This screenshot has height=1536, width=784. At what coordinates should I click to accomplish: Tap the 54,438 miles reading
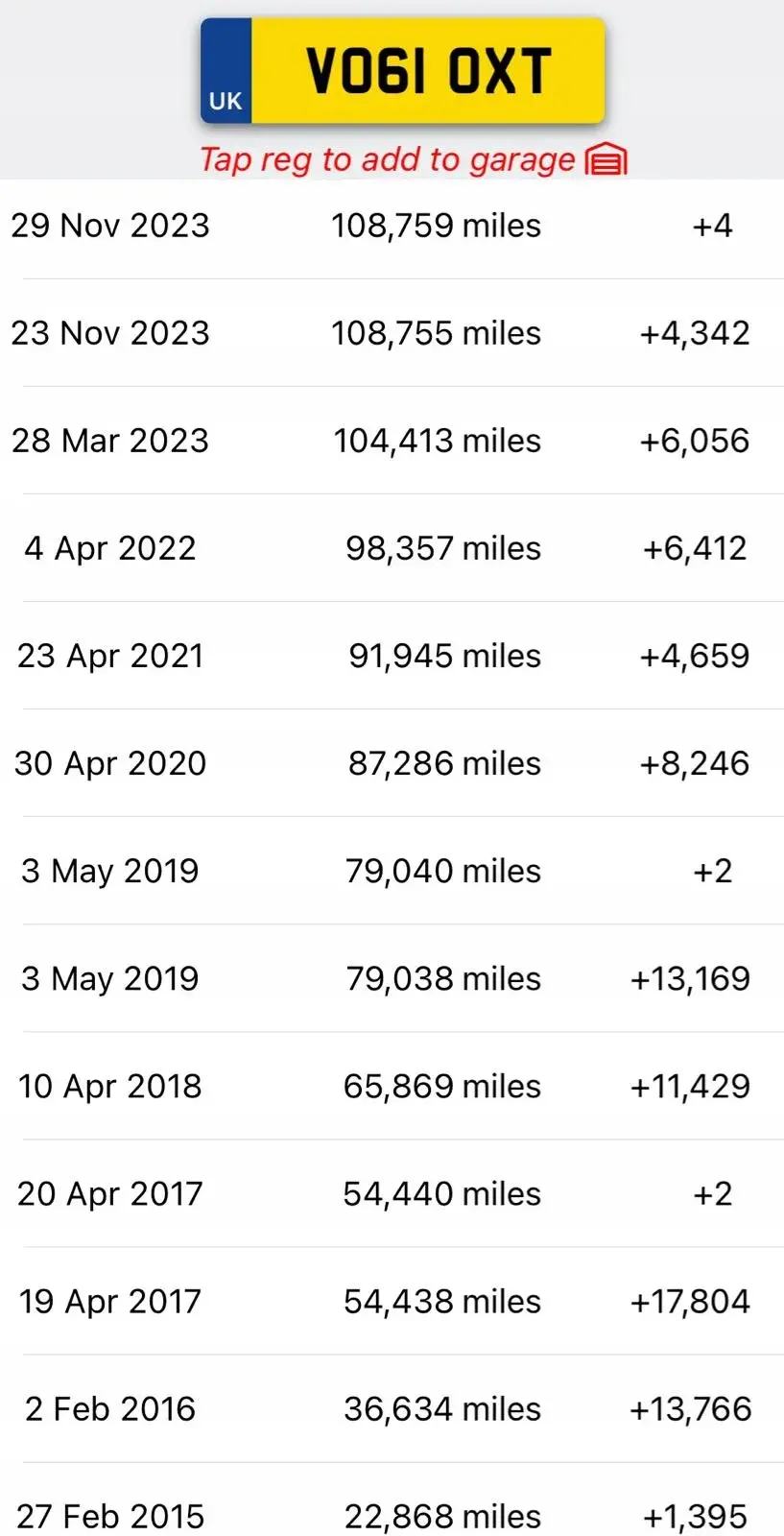[442, 1301]
